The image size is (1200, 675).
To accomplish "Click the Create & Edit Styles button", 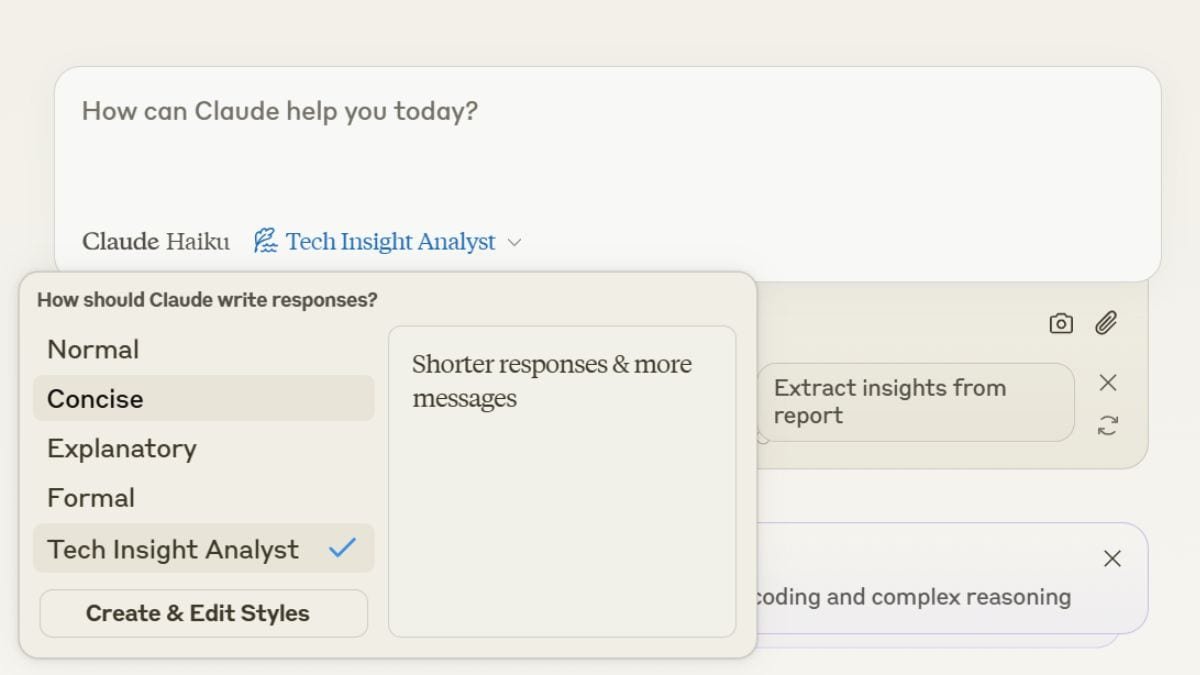I will tap(204, 613).
